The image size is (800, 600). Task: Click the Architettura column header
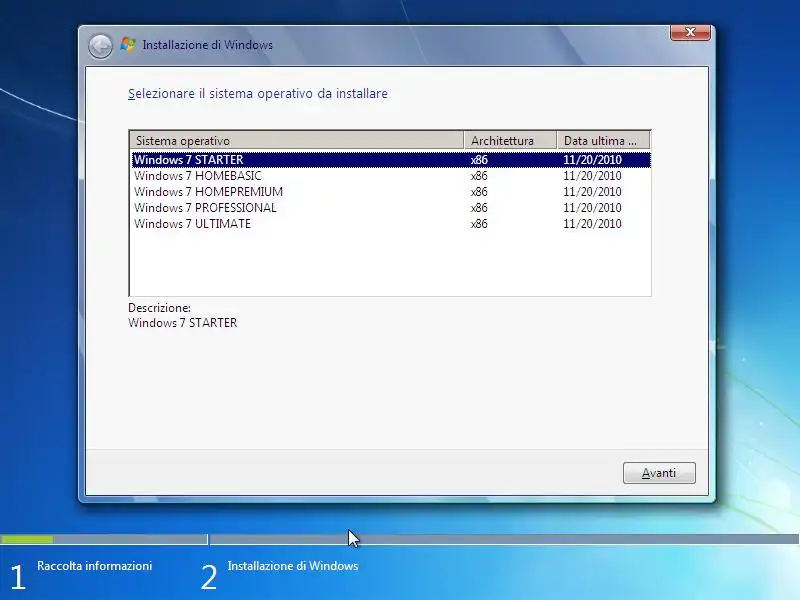tap(510, 140)
